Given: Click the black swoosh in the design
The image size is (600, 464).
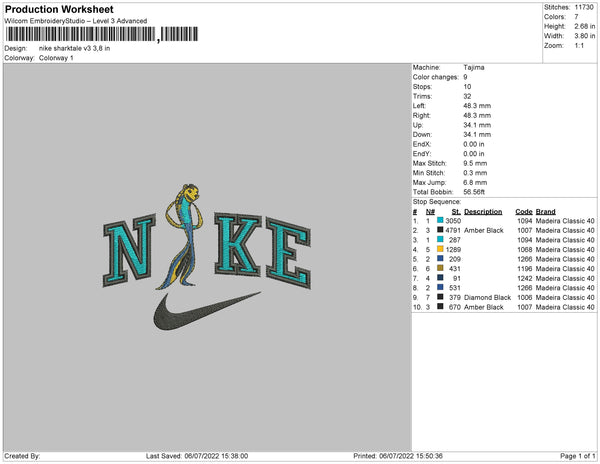Looking at the screenshot, I should pyautogui.click(x=205, y=311).
